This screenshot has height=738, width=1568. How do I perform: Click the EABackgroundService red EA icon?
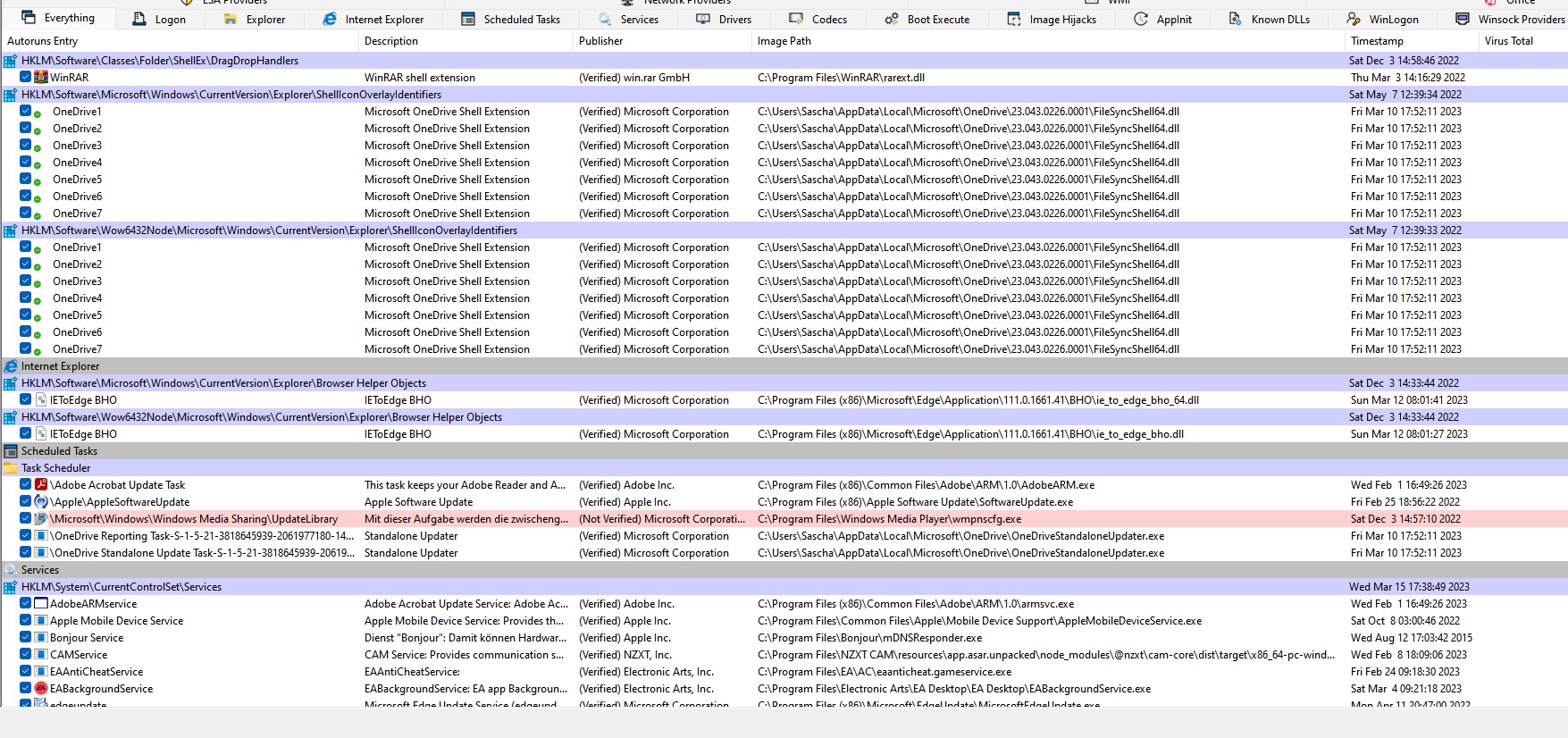(40, 688)
